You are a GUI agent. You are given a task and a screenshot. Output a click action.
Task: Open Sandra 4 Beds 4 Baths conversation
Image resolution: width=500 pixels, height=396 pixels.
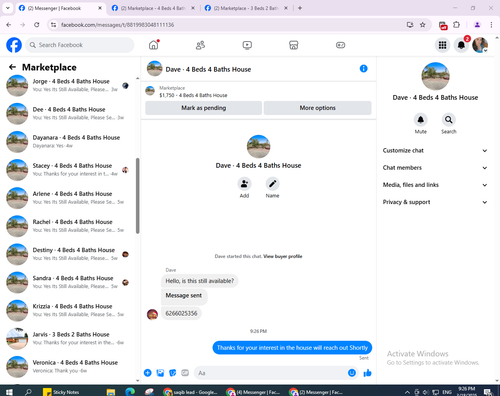pyautogui.click(x=68, y=282)
